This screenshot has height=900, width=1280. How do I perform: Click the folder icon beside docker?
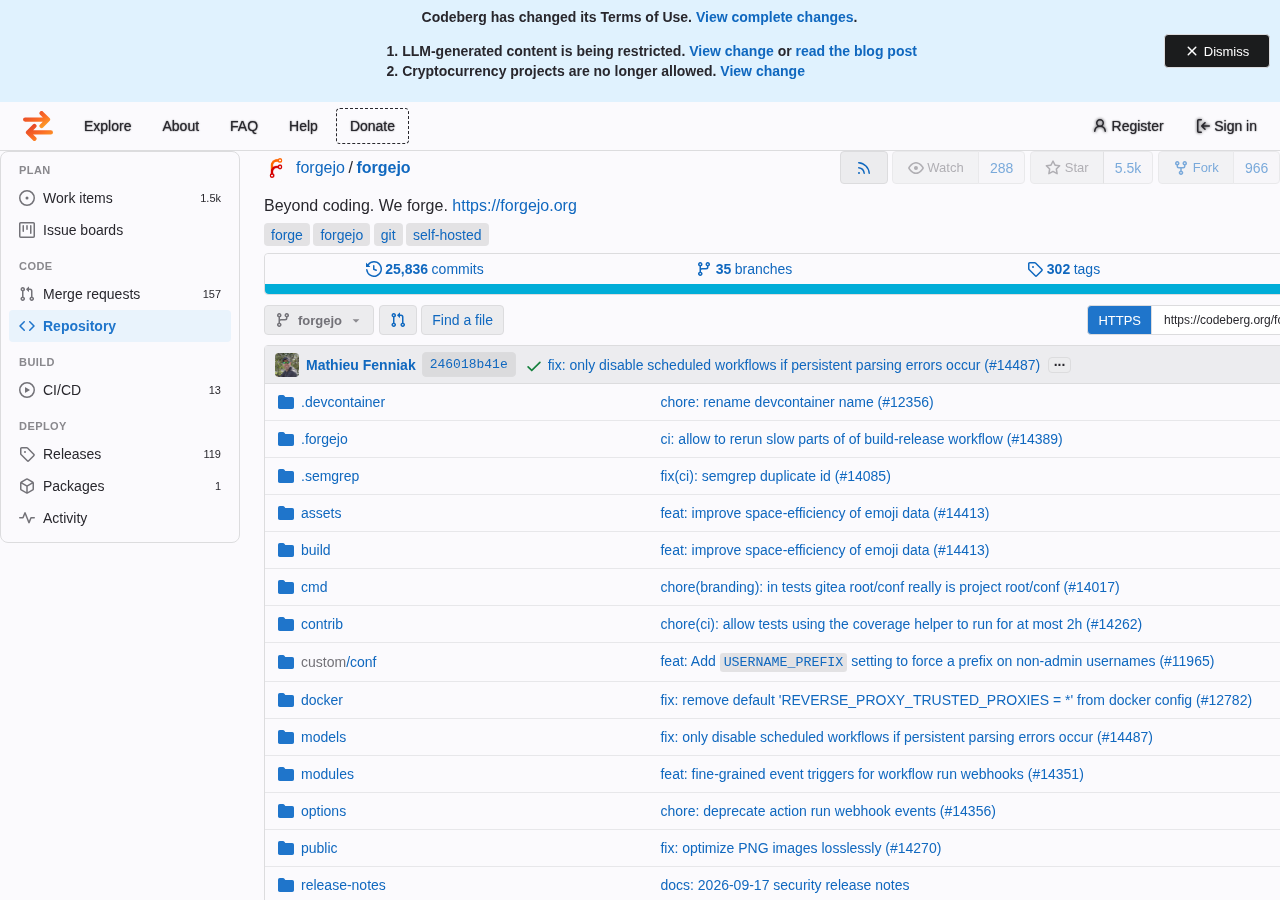click(x=286, y=700)
